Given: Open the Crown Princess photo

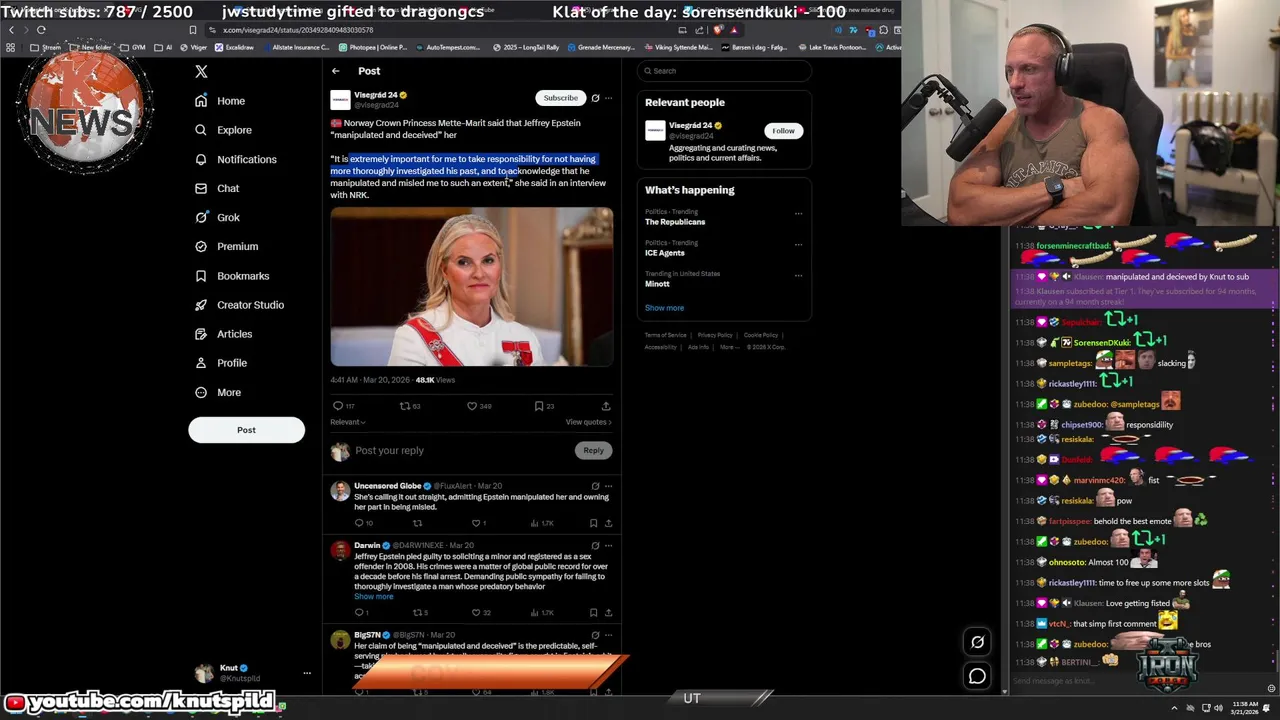Looking at the screenshot, I should coord(472,287).
